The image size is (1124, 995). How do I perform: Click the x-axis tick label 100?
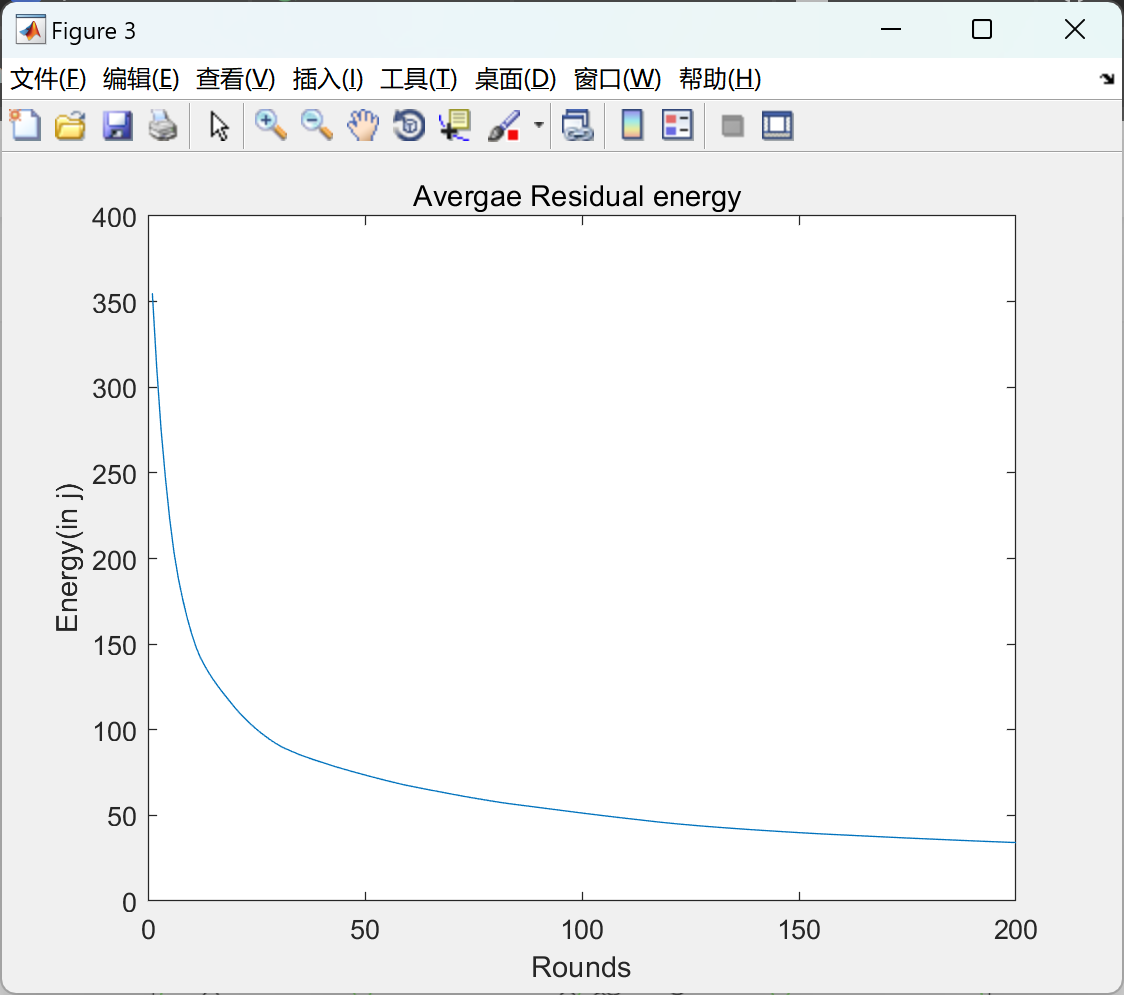click(582, 930)
